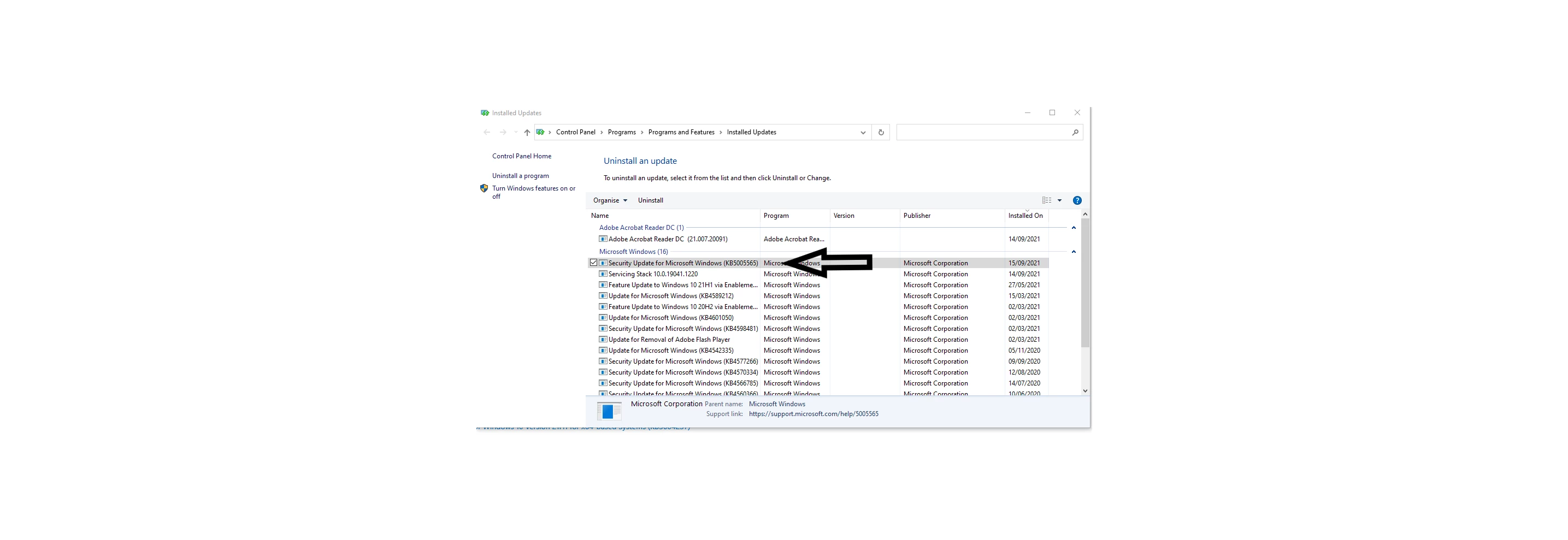This screenshot has height=540, width=1568.
Task: Click the Adobe Acrobat Reader DC (1) group header
Action: [x=641, y=228]
